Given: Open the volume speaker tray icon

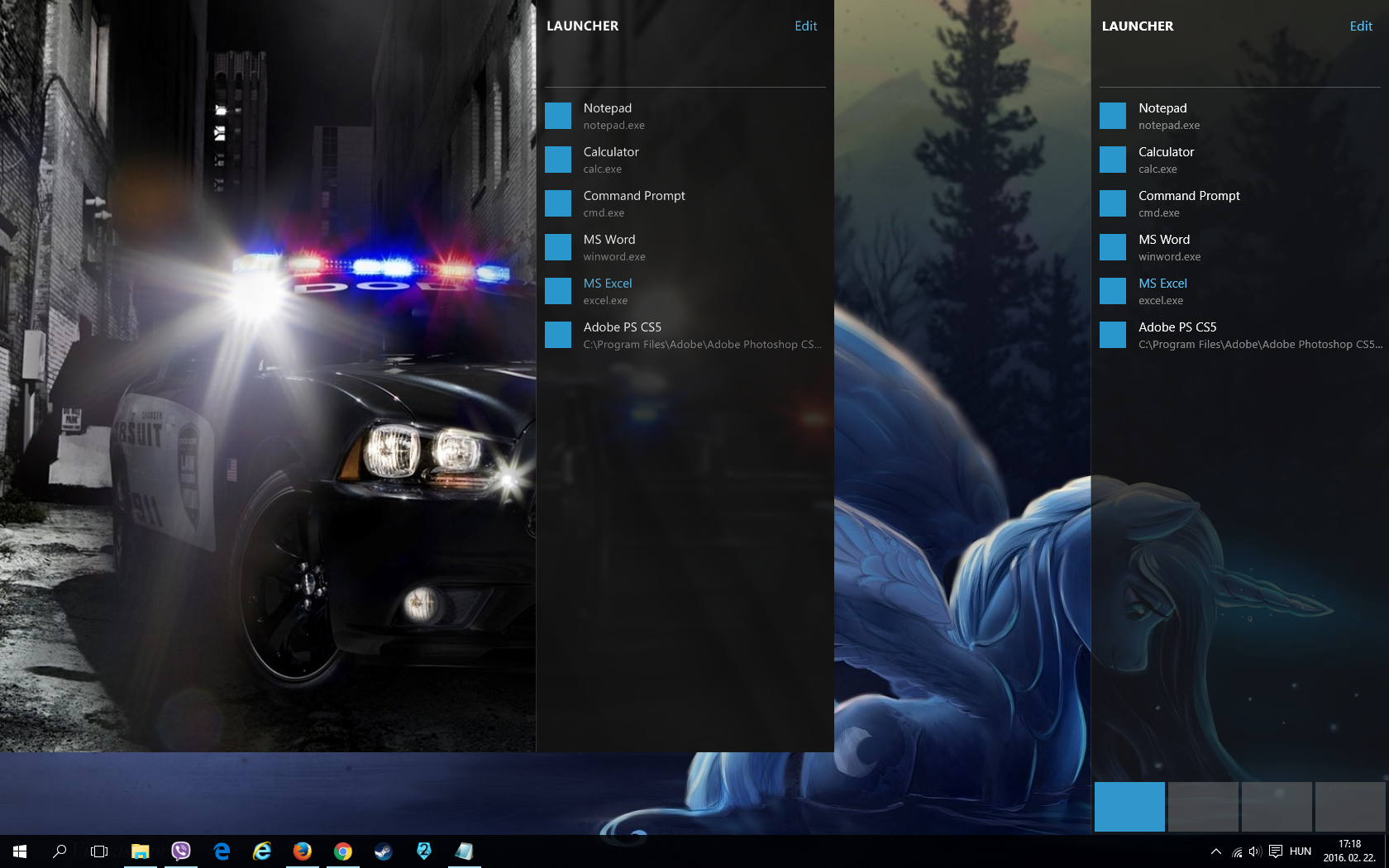Looking at the screenshot, I should click(1255, 851).
